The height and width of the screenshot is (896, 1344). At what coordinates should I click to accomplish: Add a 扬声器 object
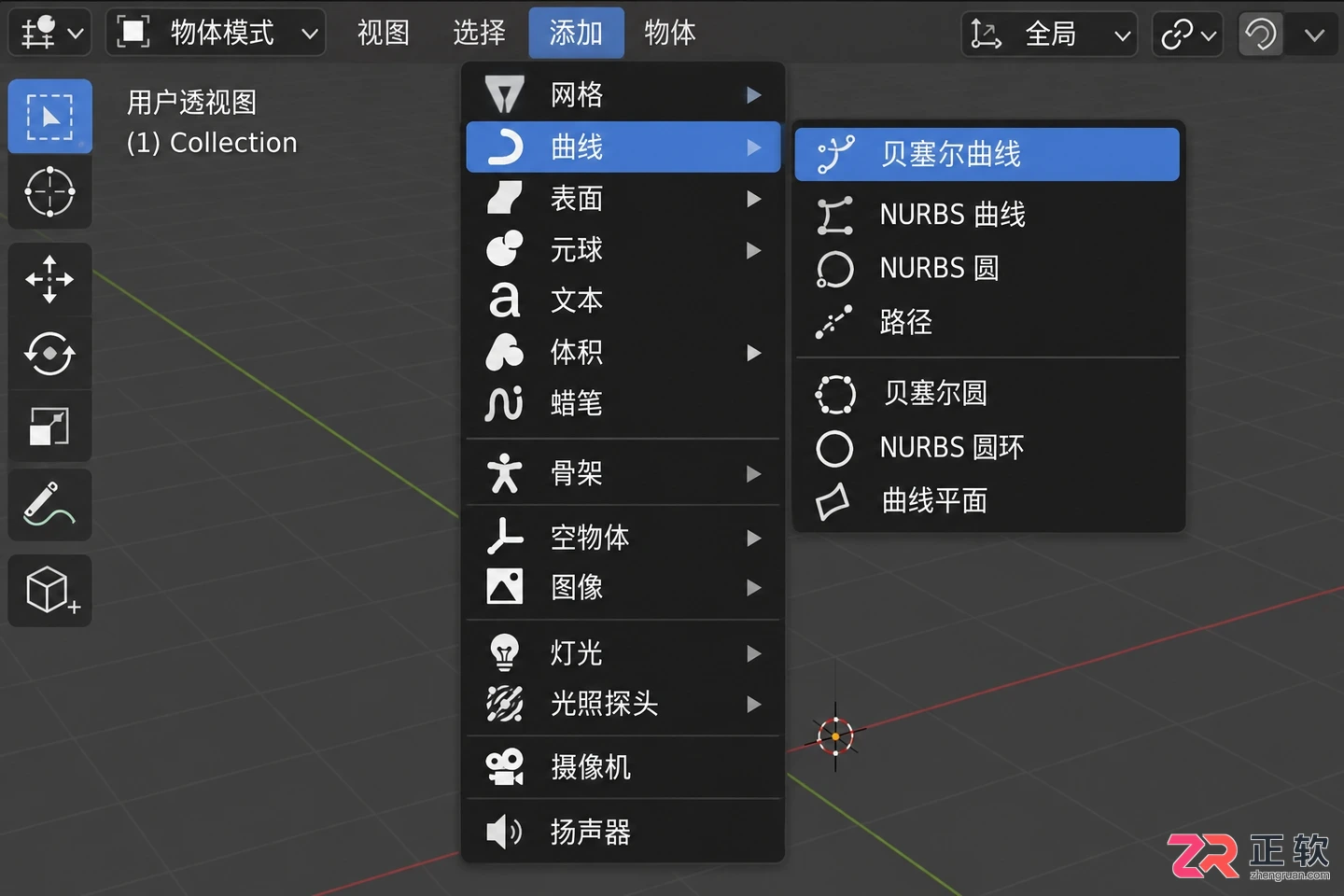[x=623, y=832]
